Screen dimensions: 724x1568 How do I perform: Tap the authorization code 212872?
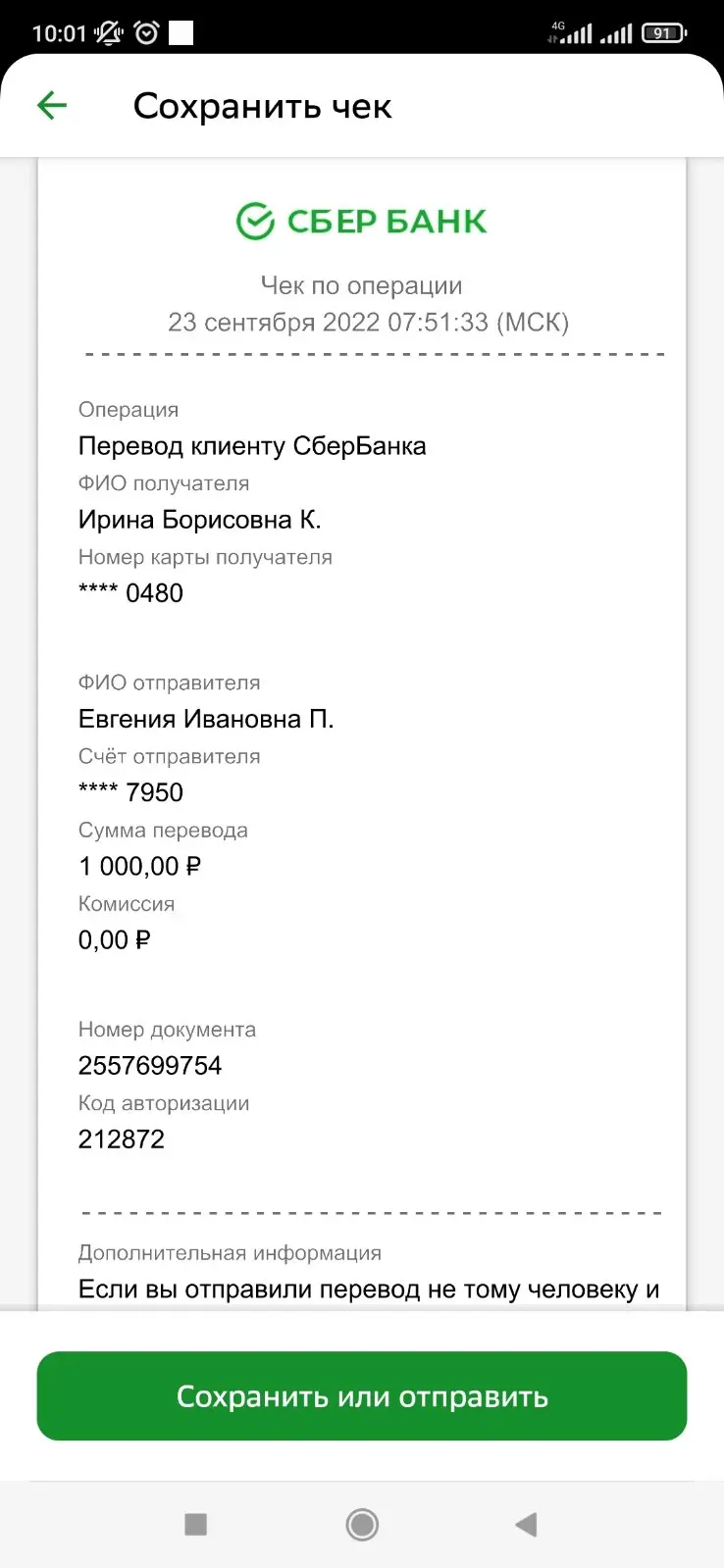(x=122, y=1138)
